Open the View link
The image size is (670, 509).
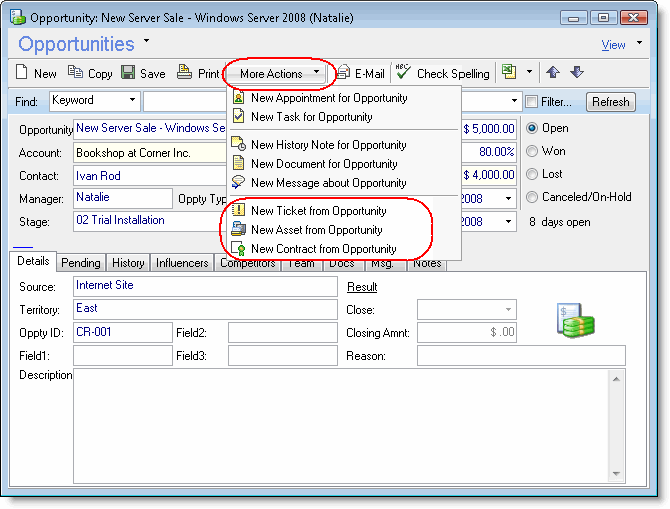613,45
